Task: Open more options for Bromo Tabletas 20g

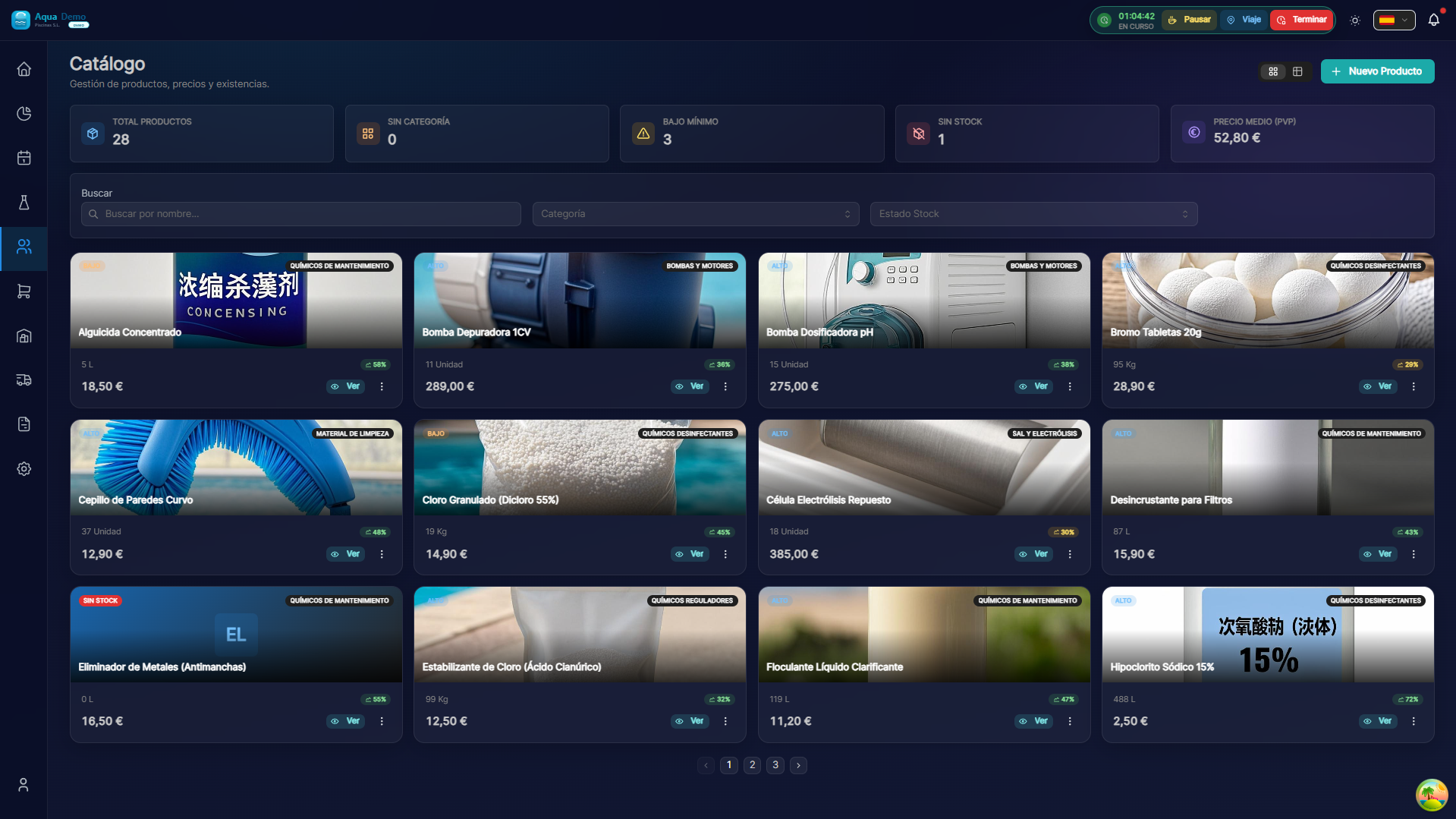Action: click(x=1414, y=386)
